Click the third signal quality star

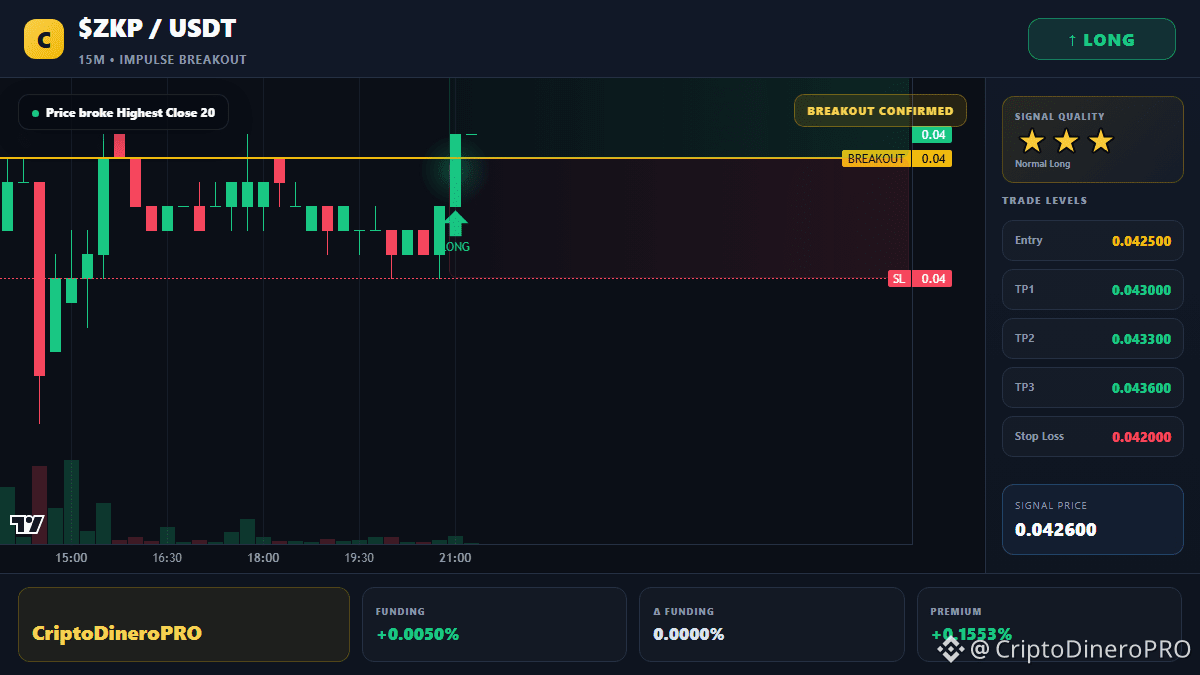(x=1100, y=141)
